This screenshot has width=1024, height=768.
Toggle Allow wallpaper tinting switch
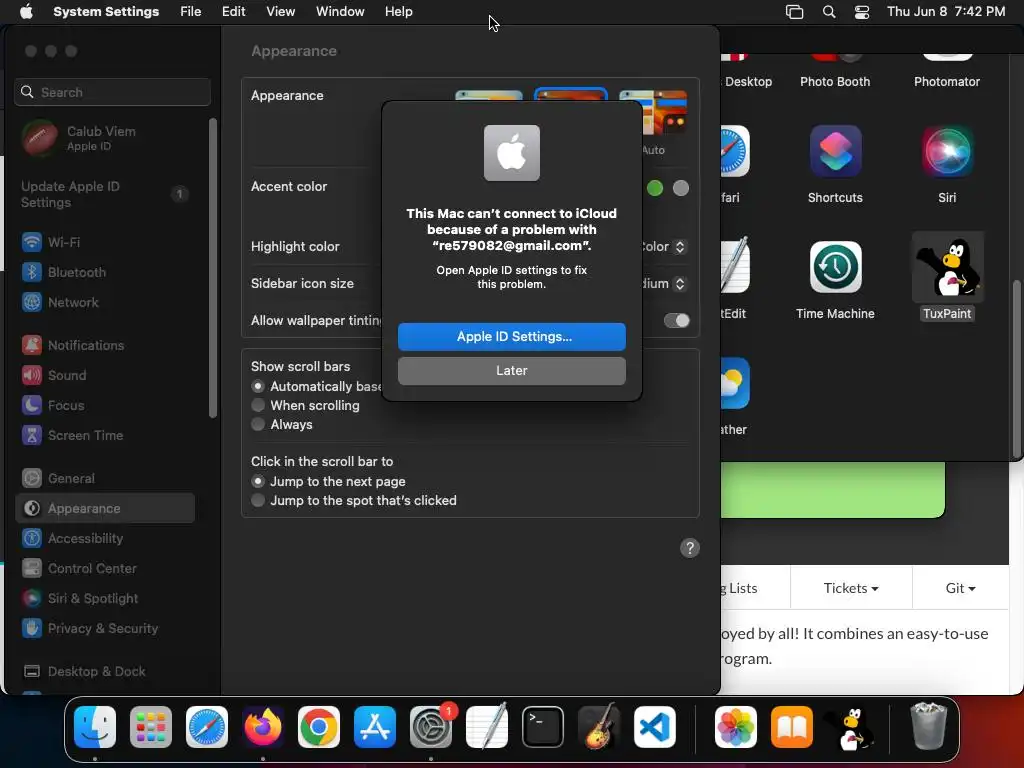[677, 321]
